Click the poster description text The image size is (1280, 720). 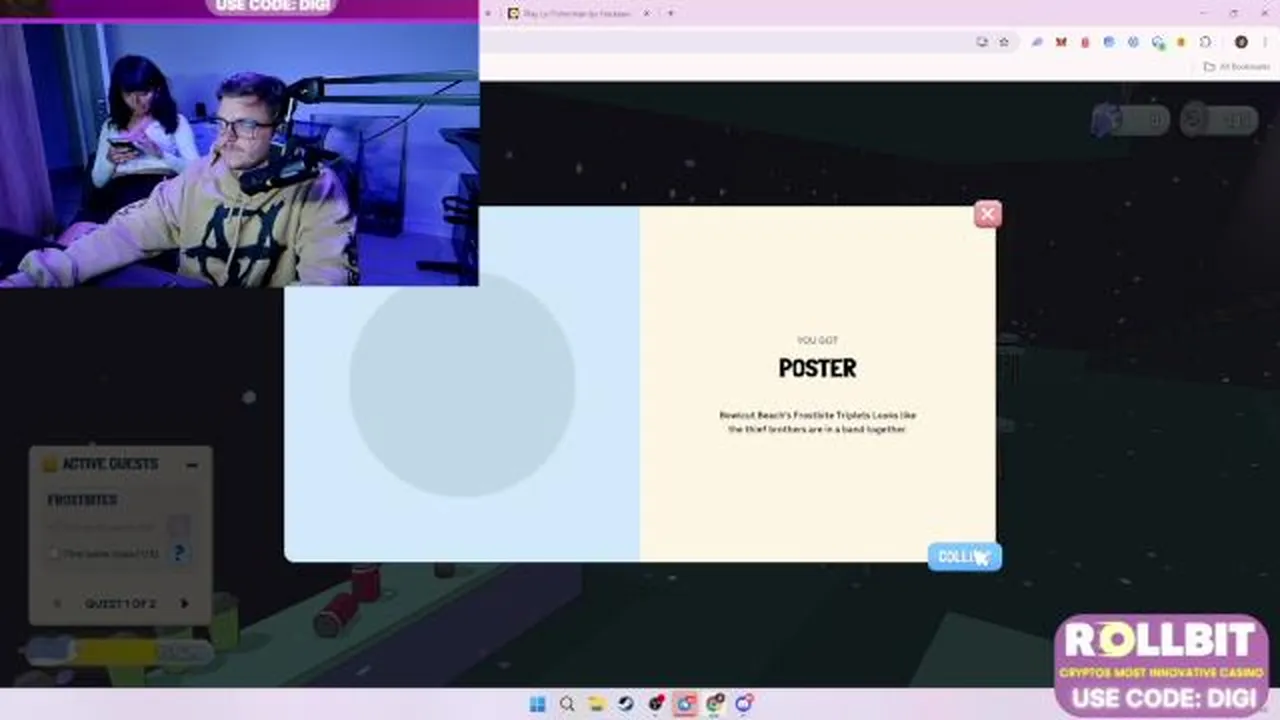817,422
